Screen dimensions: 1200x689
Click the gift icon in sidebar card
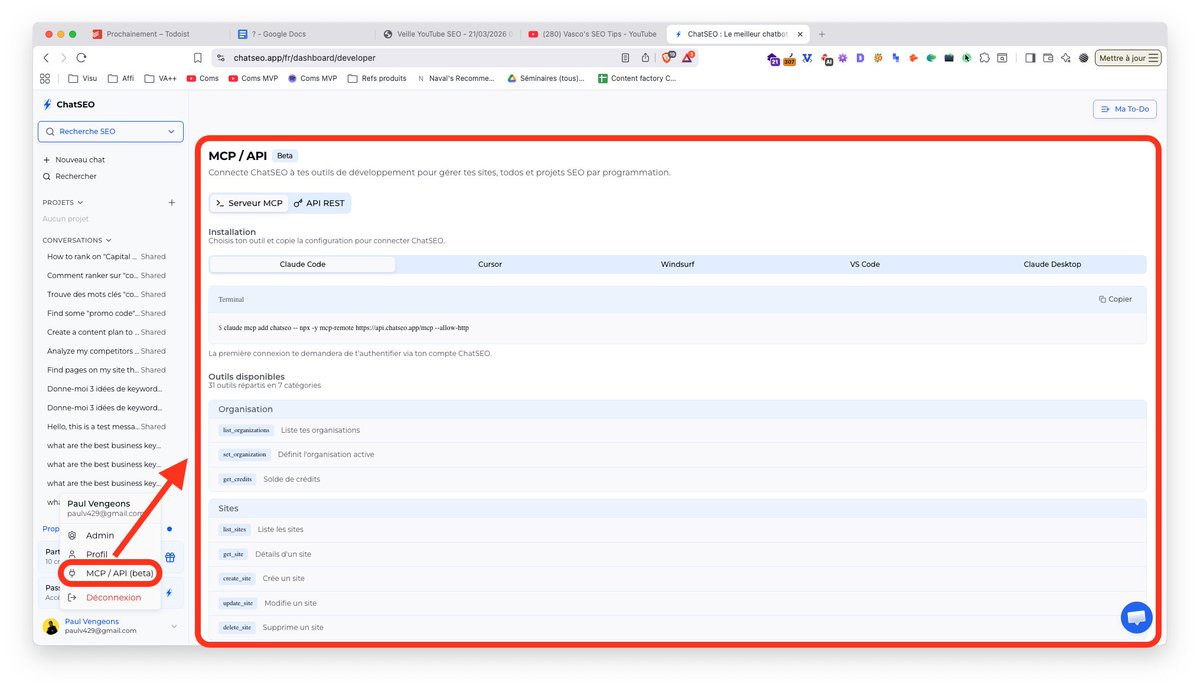click(x=170, y=558)
